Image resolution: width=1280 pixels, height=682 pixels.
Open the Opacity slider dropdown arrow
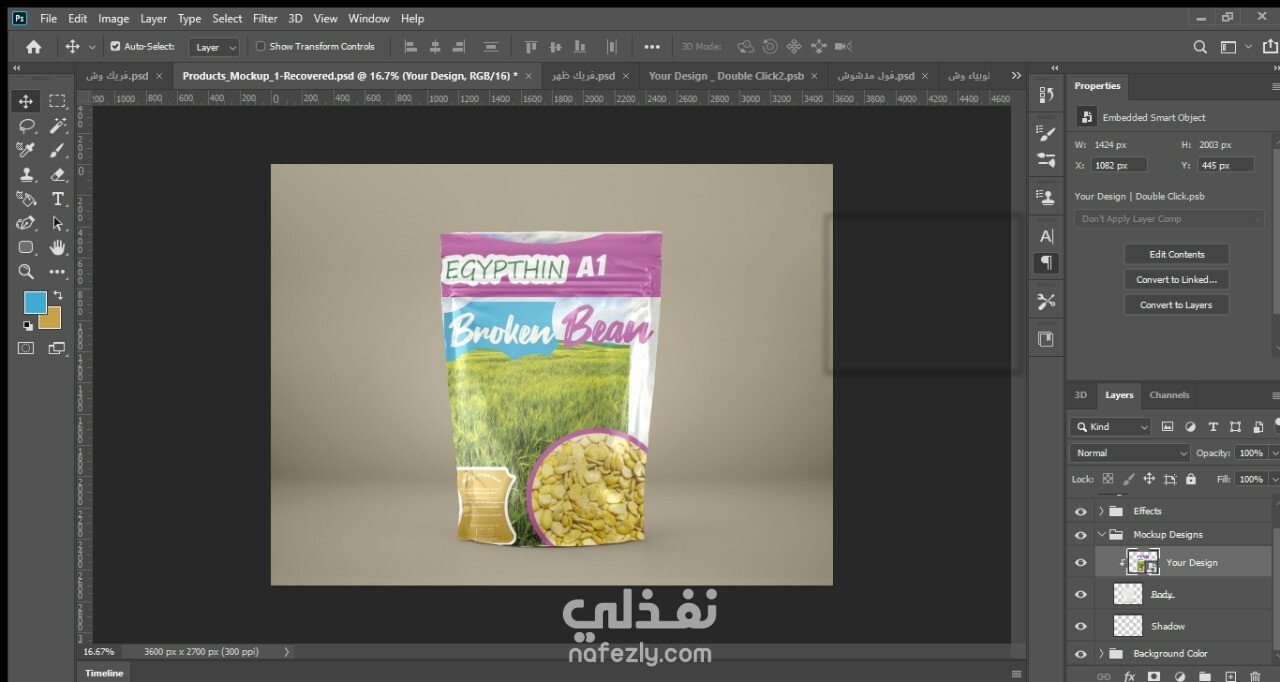[1274, 453]
